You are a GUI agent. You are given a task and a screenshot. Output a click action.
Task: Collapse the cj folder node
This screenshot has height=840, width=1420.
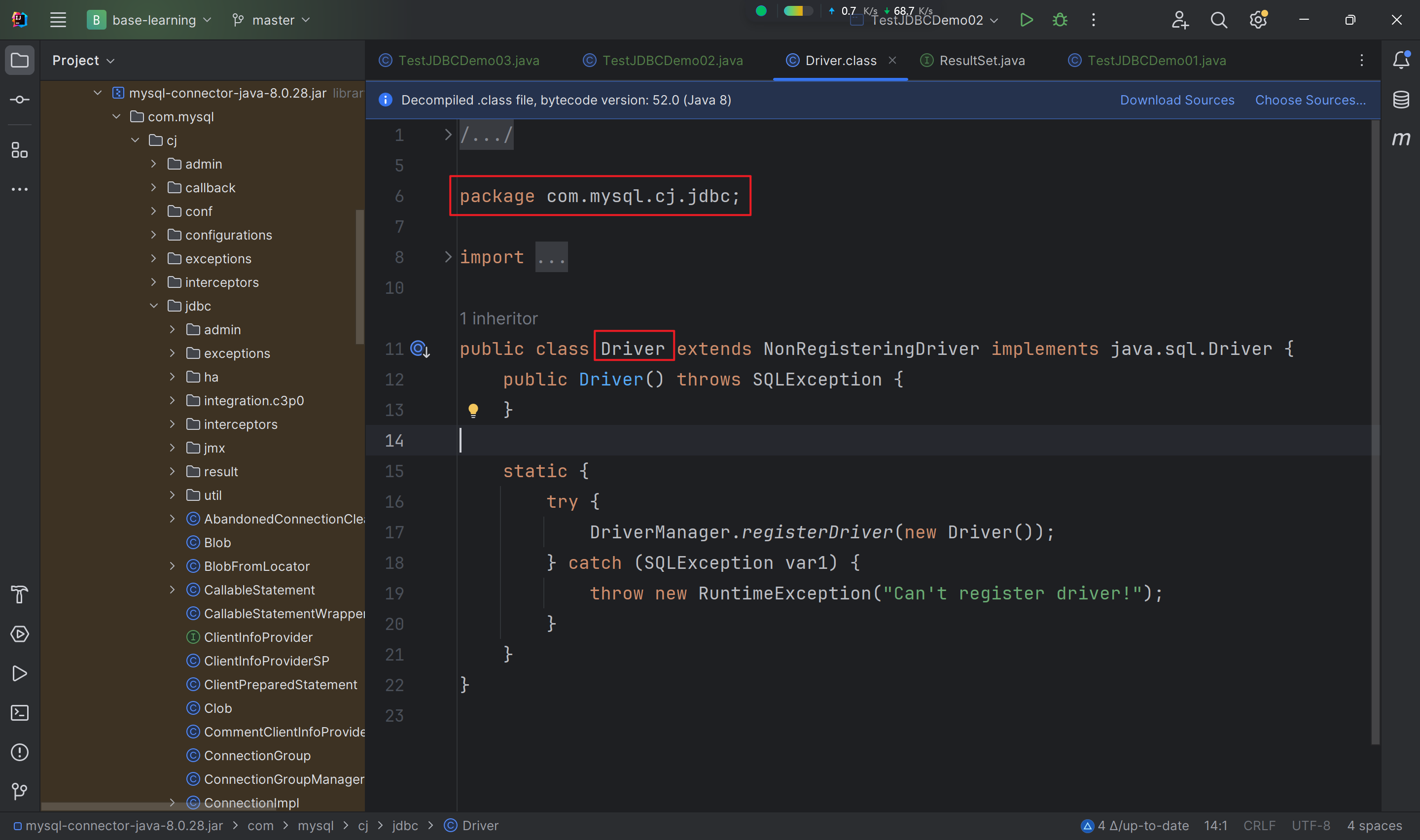point(135,140)
